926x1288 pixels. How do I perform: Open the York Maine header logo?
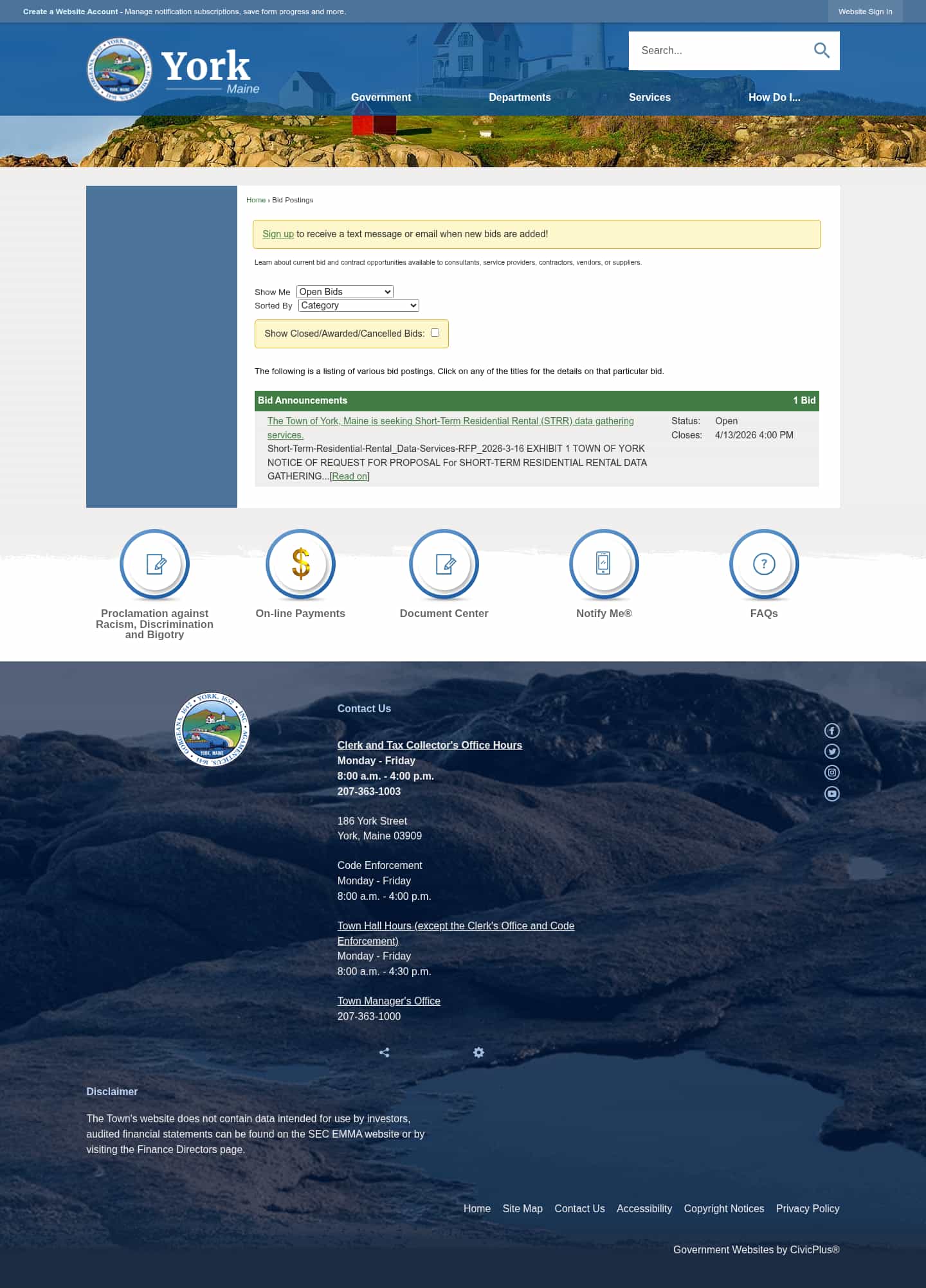173,69
